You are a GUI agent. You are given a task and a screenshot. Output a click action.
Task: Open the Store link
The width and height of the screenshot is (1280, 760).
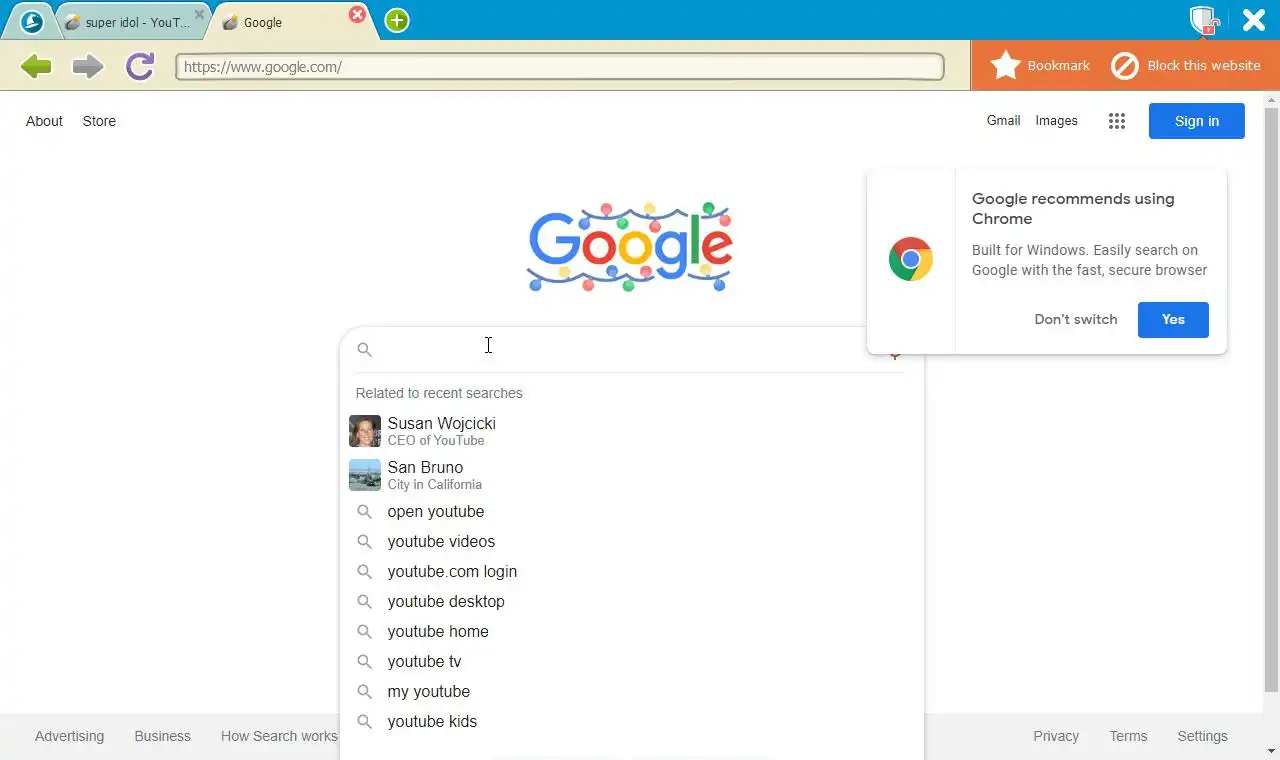[99, 121]
